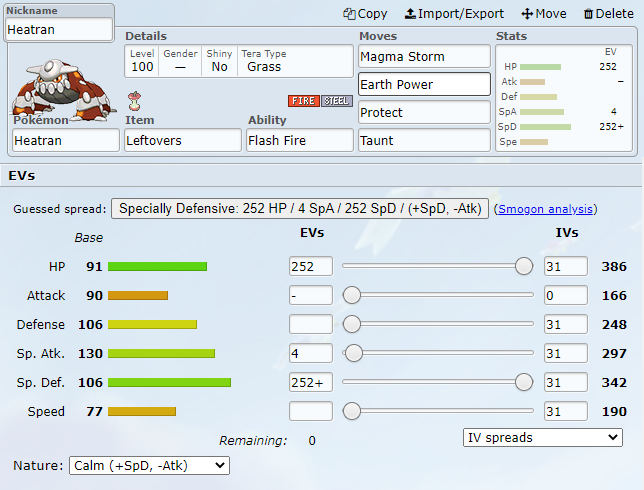Select the Magma Storm move field

tap(424, 56)
